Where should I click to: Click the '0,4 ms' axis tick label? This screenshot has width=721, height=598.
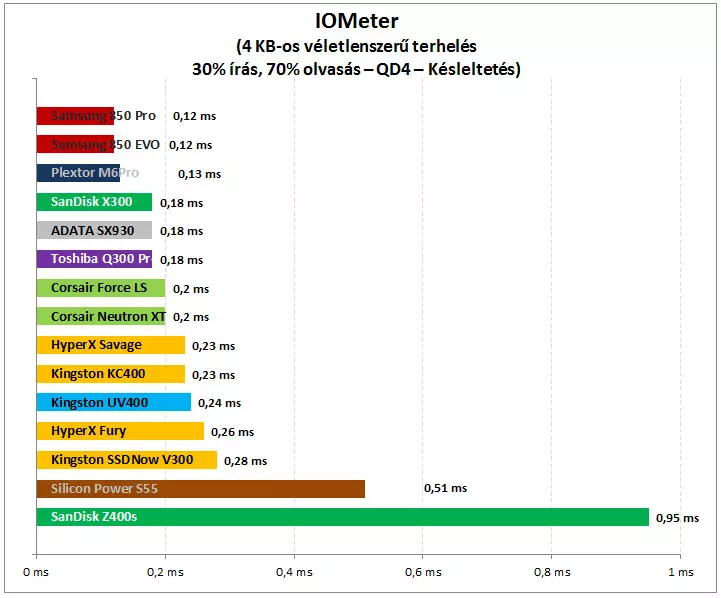294,572
